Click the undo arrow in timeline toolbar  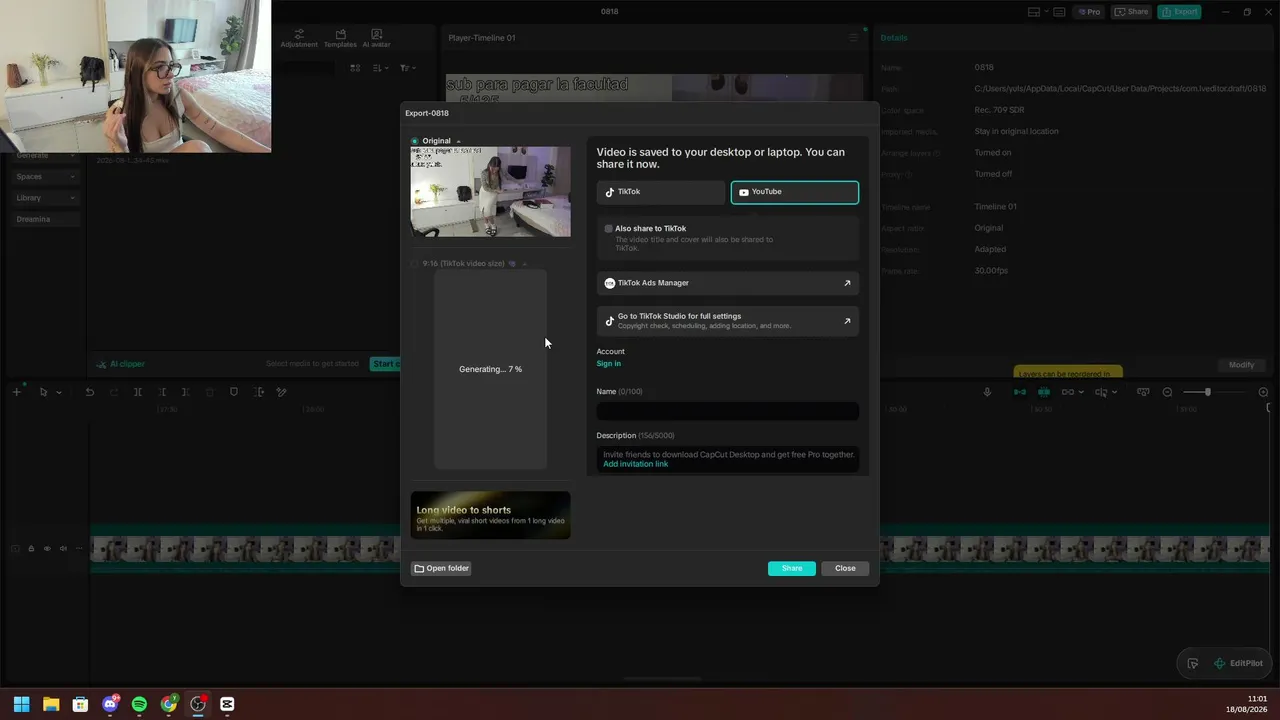click(x=89, y=392)
